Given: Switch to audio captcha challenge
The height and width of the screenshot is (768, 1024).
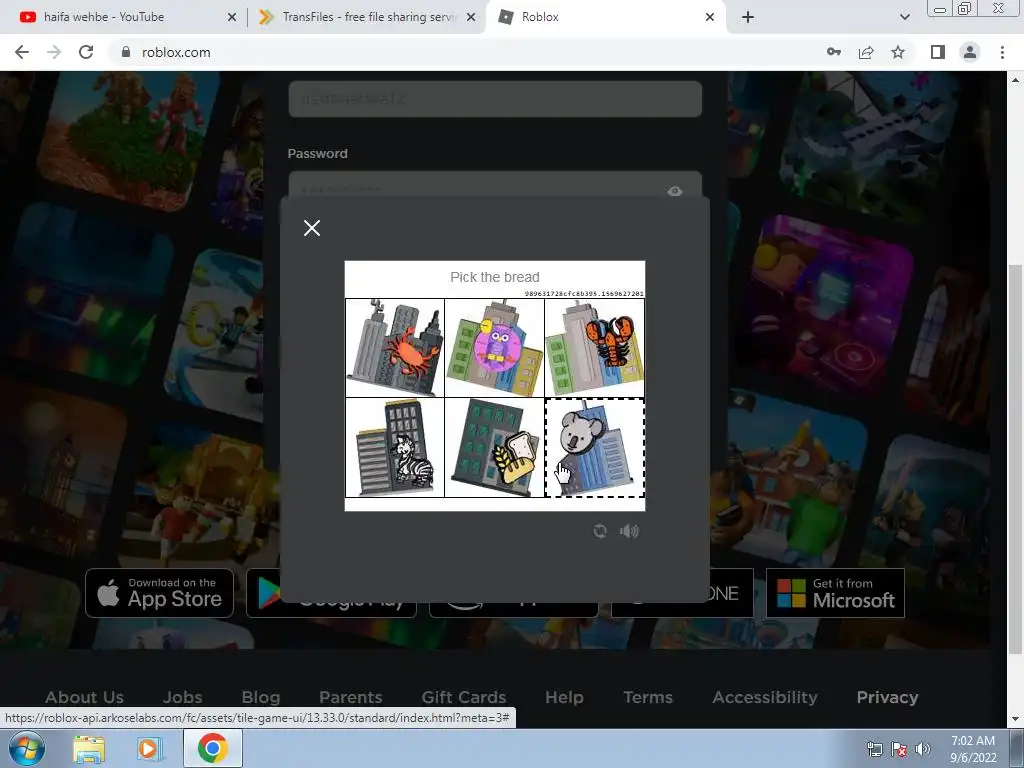Looking at the screenshot, I should pyautogui.click(x=629, y=531).
